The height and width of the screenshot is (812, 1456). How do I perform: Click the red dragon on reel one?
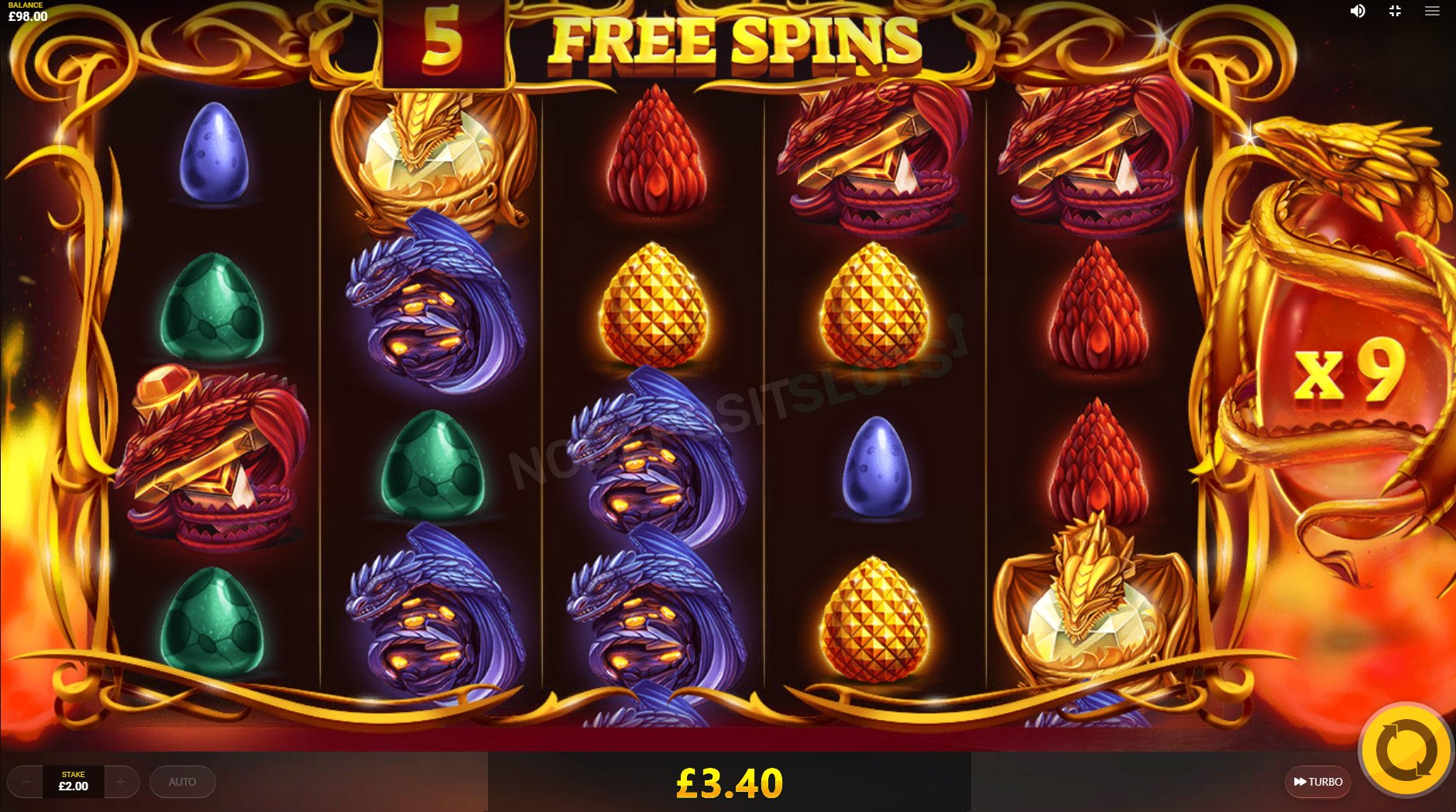pos(213,457)
